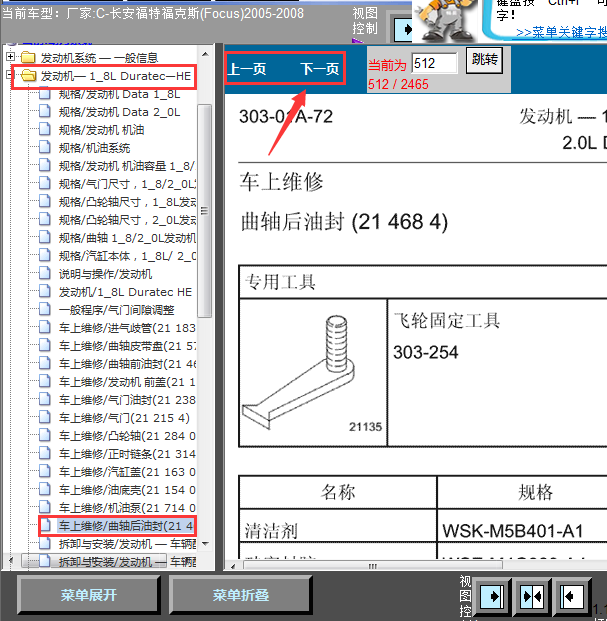607x621 pixels.
Task: Click document icon beside 说明与操作/发动机
Action: (45, 273)
